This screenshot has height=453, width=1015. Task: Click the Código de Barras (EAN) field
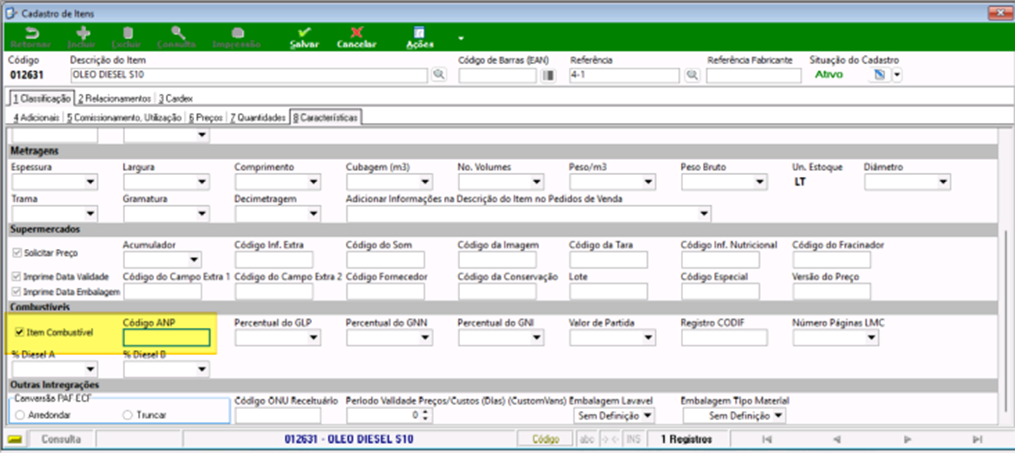[x=498, y=76]
